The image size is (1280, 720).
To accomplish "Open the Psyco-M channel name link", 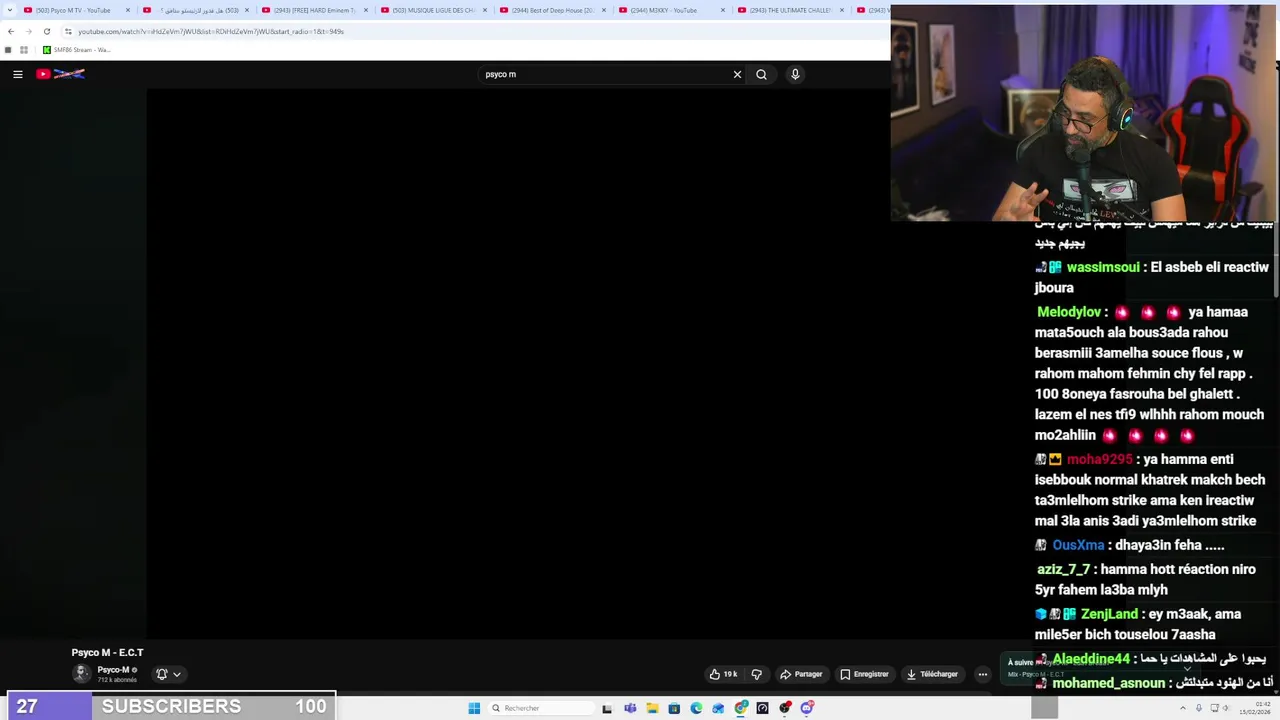I will point(113,670).
